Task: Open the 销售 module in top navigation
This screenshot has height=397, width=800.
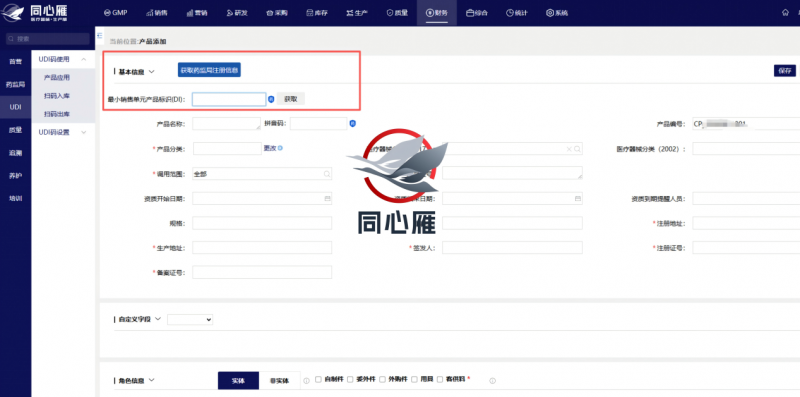Action: [157, 13]
